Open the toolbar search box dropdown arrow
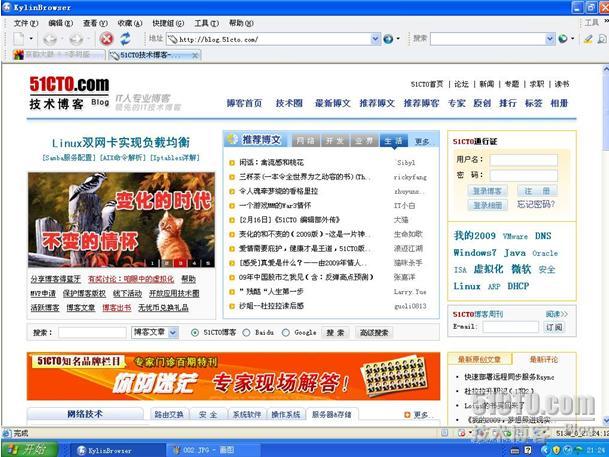The image size is (609, 457). [550, 39]
